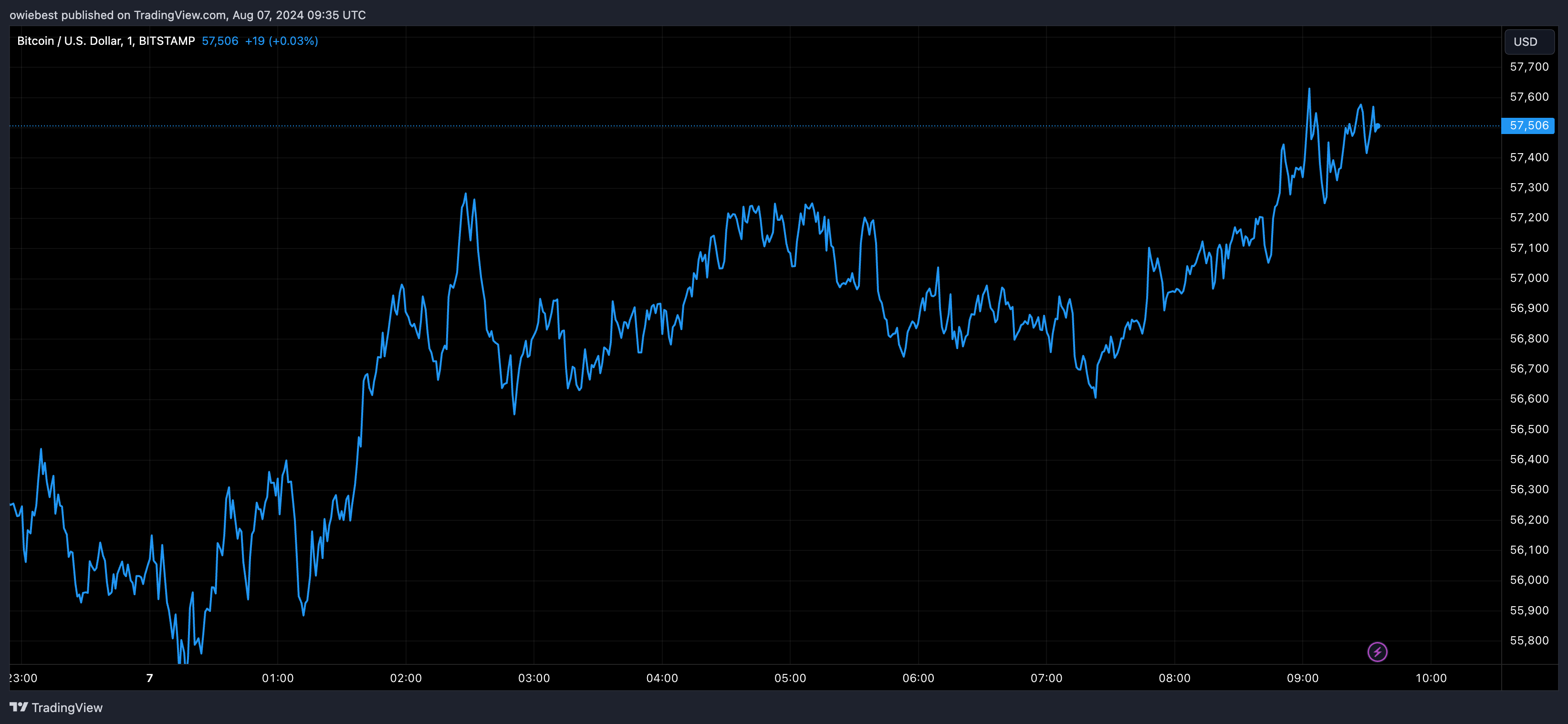This screenshot has width=1568, height=724.
Task: Click the 56,000 price axis label
Action: tap(1529, 580)
